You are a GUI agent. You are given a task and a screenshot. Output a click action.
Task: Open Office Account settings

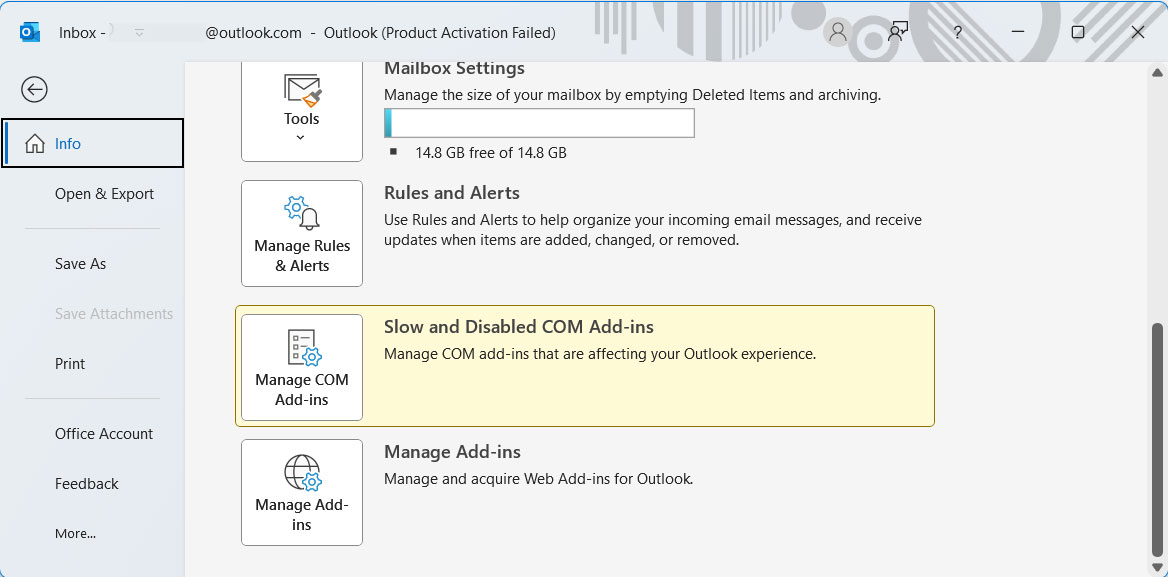104,433
